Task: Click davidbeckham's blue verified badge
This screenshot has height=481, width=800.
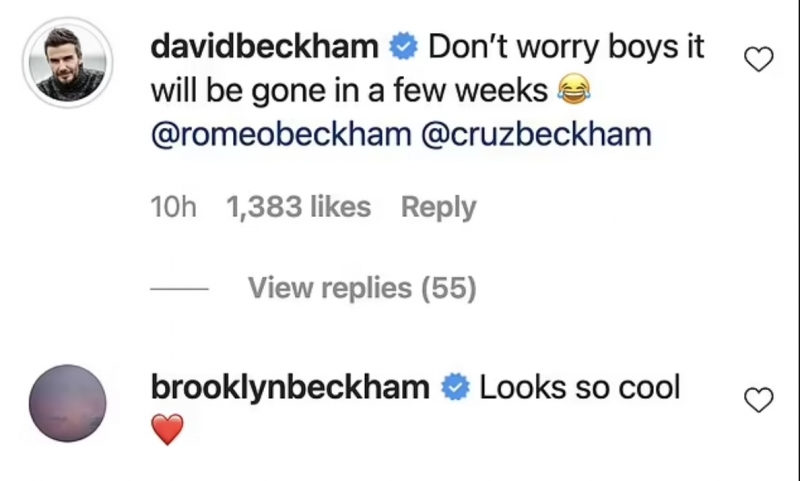Action: [x=404, y=47]
